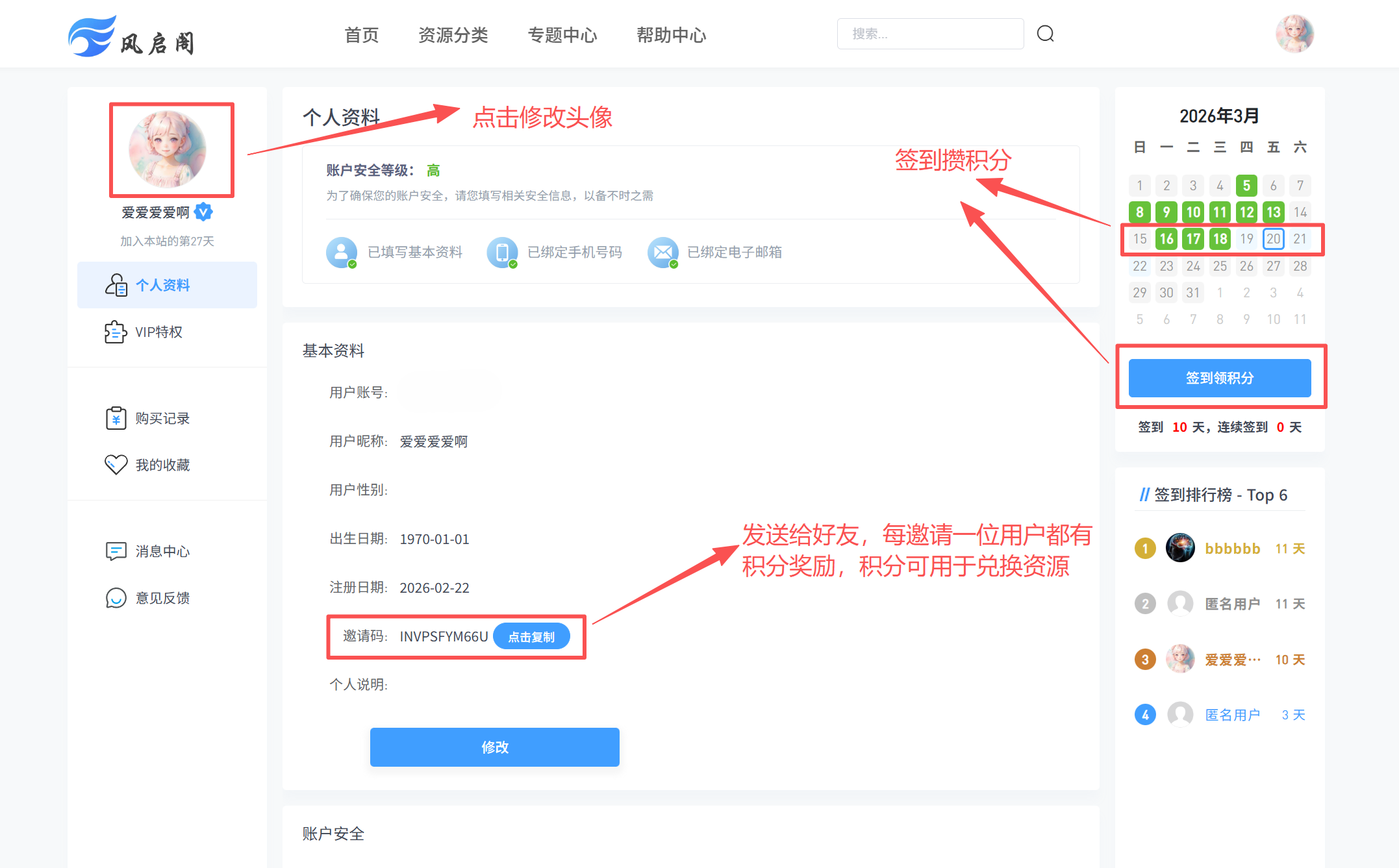The image size is (1399, 868).
Task: Focus the 搜索 input field
Action: tap(930, 34)
